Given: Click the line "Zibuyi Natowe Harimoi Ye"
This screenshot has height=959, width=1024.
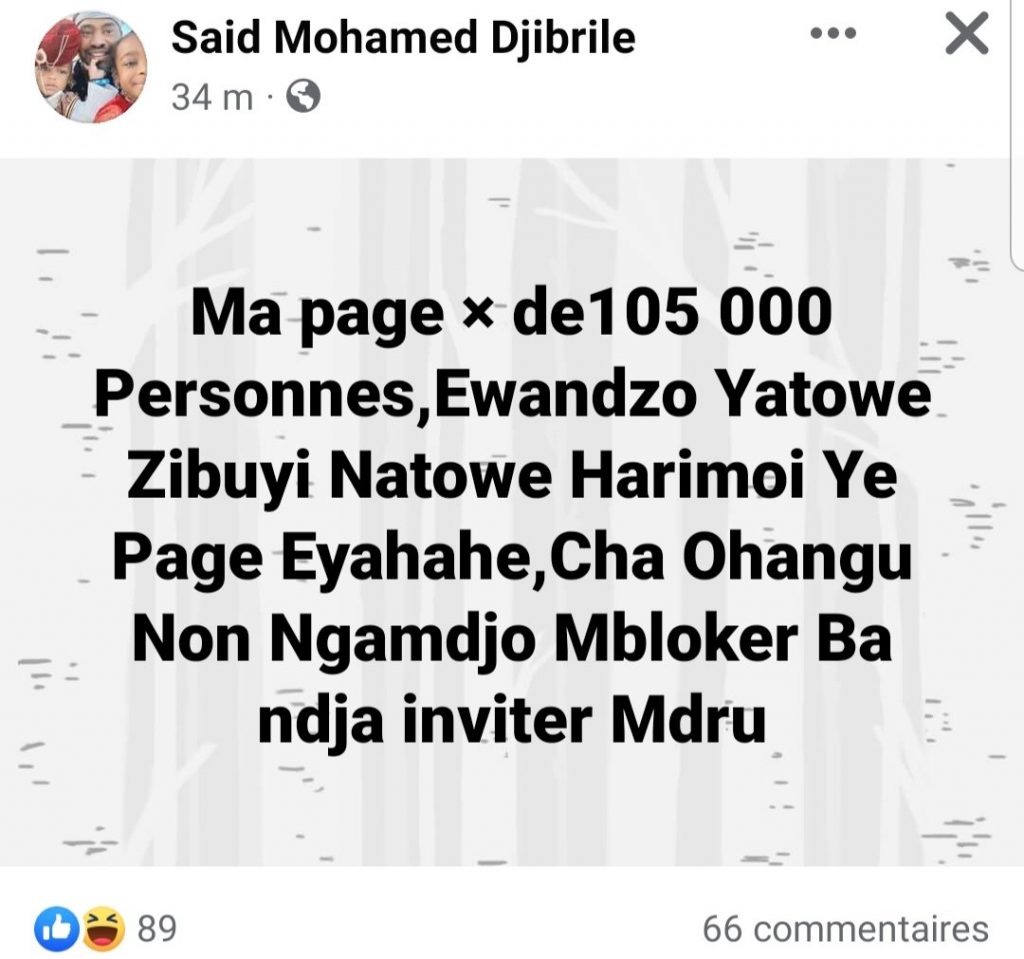Looking at the screenshot, I should click(512, 479).
